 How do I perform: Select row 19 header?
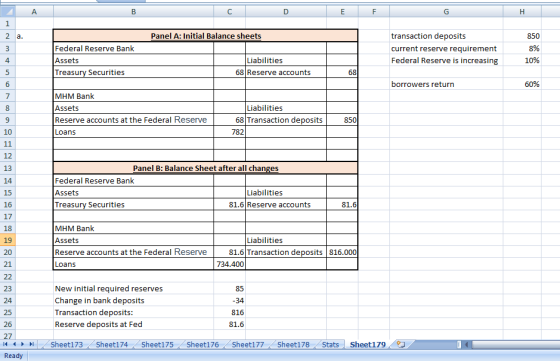8,240
